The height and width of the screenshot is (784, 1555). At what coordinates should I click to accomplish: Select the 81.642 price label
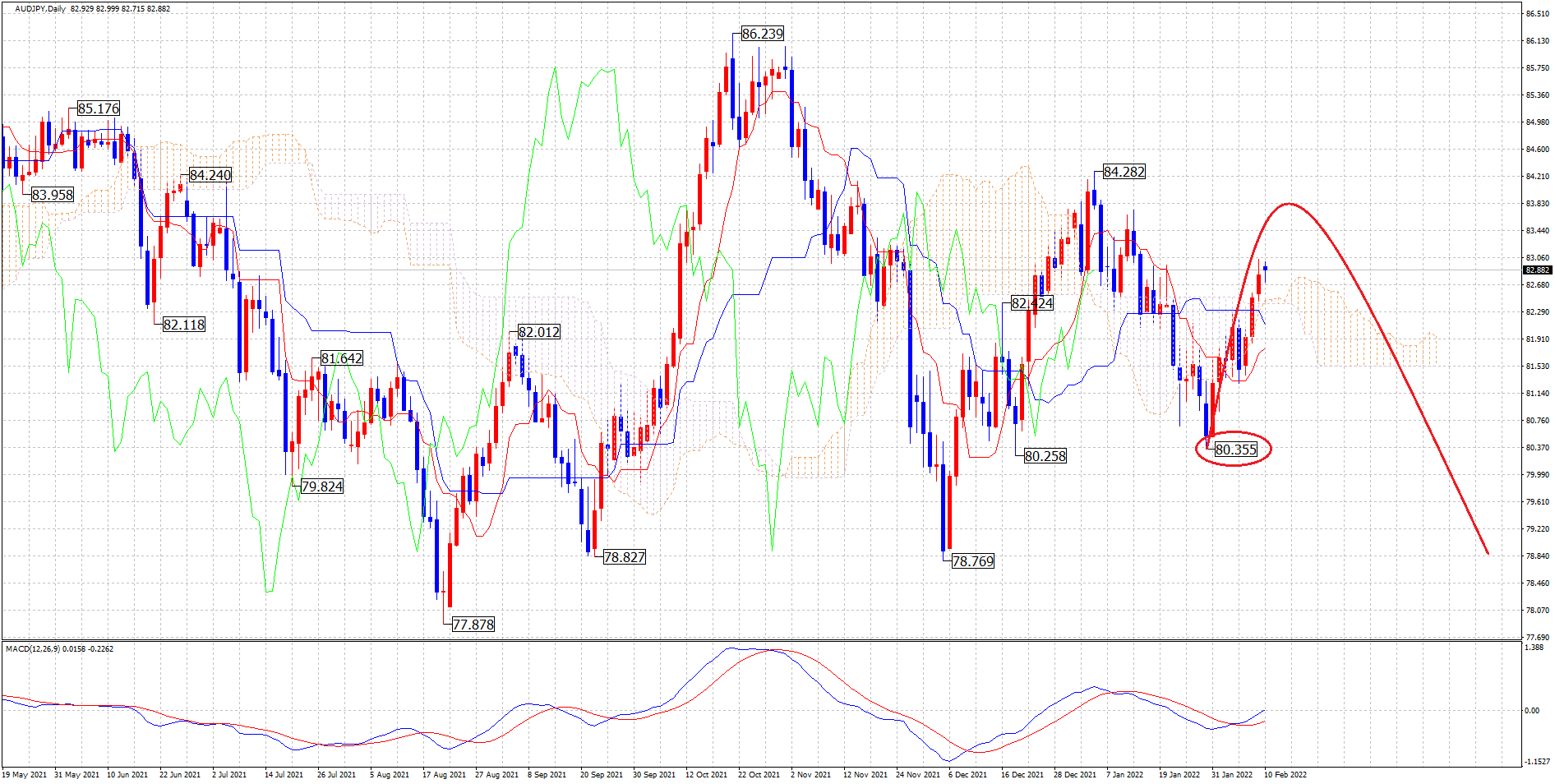pyautogui.click(x=341, y=358)
